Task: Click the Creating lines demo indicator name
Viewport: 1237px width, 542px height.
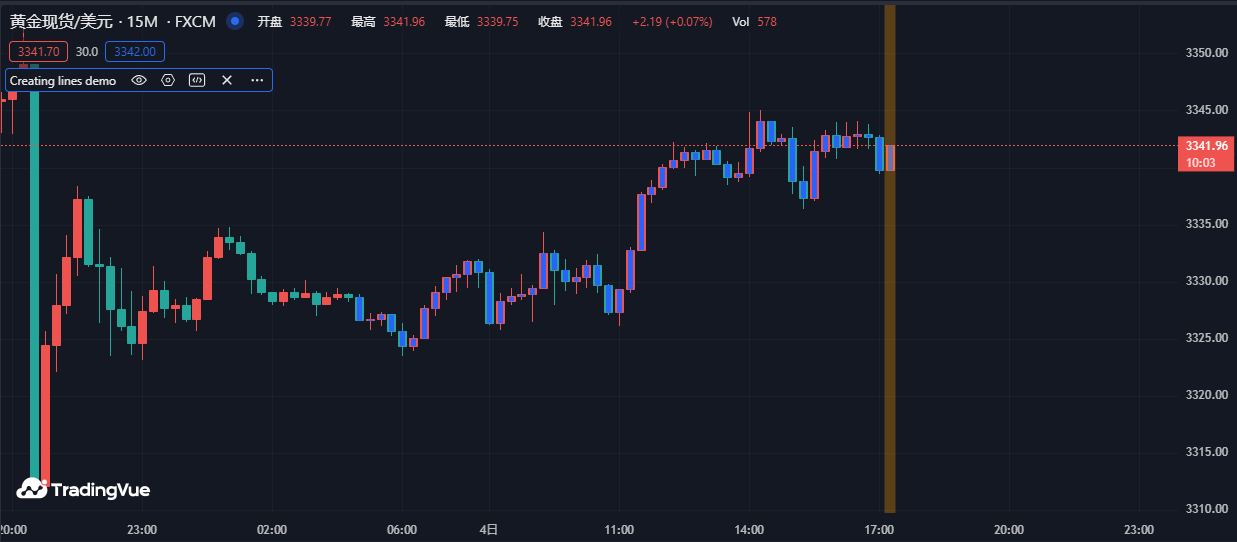Action: click(63, 81)
